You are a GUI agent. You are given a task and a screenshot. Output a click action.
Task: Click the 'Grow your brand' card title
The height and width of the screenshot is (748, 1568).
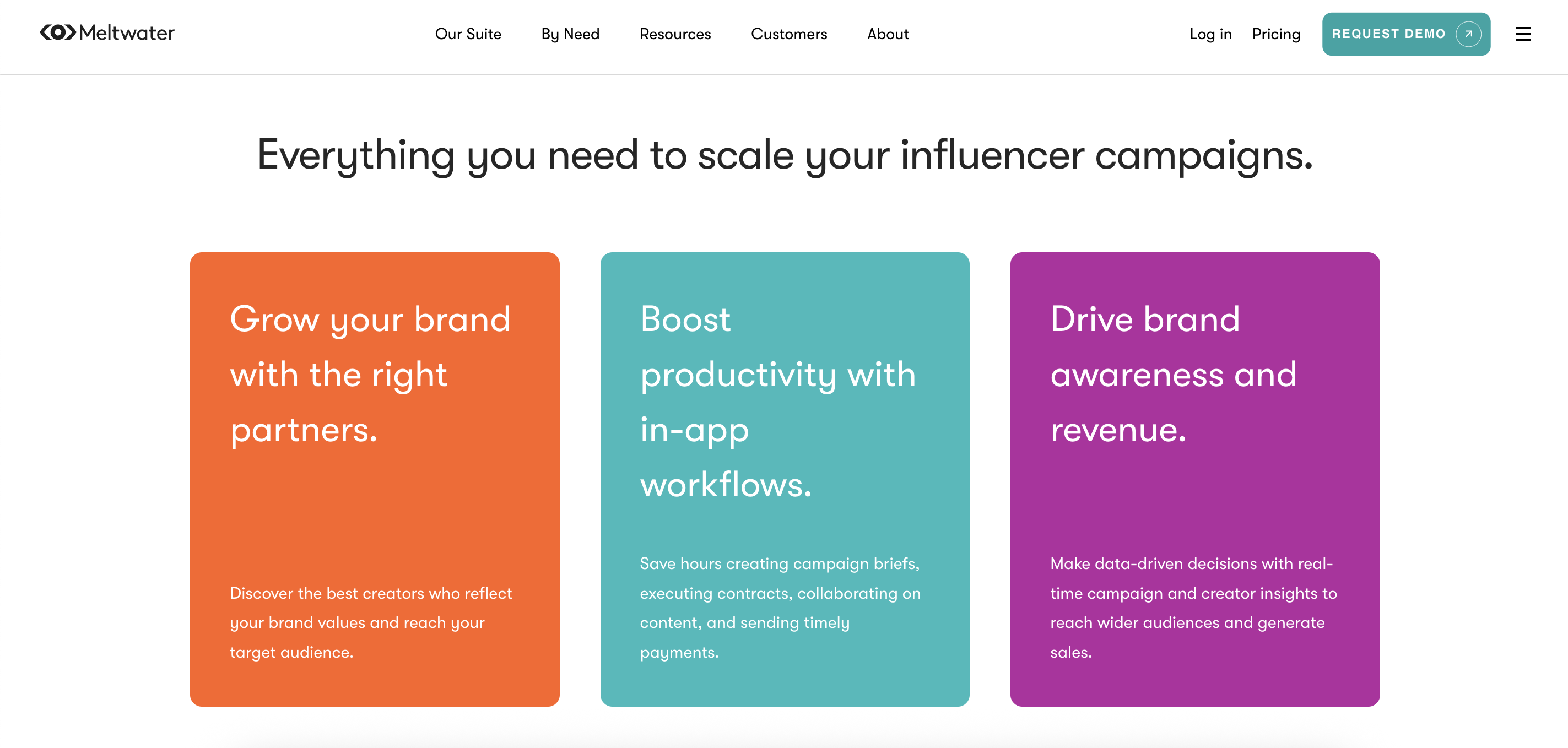tap(370, 373)
